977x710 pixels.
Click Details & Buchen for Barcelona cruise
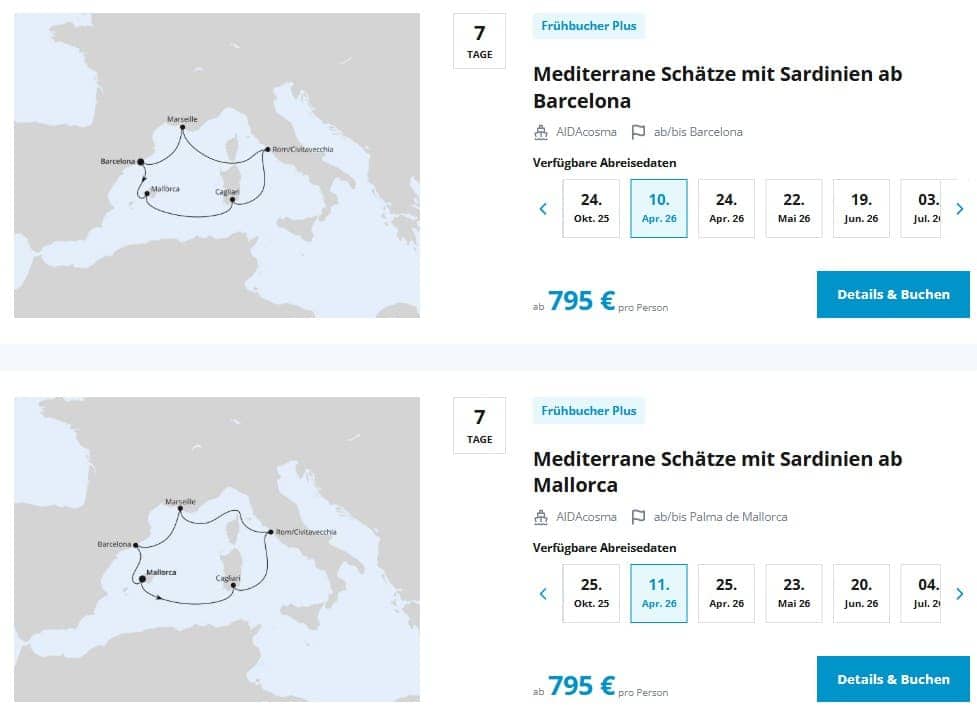click(x=893, y=294)
